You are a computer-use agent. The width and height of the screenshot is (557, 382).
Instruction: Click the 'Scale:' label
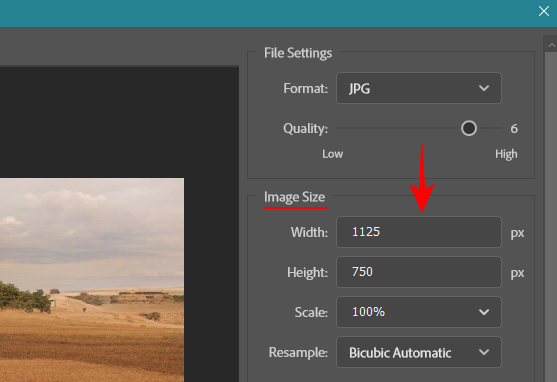pyautogui.click(x=311, y=312)
